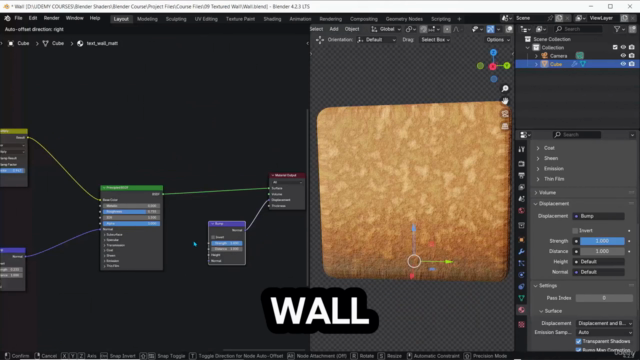Click the pin scene icon next to Scene

coord(550,18)
